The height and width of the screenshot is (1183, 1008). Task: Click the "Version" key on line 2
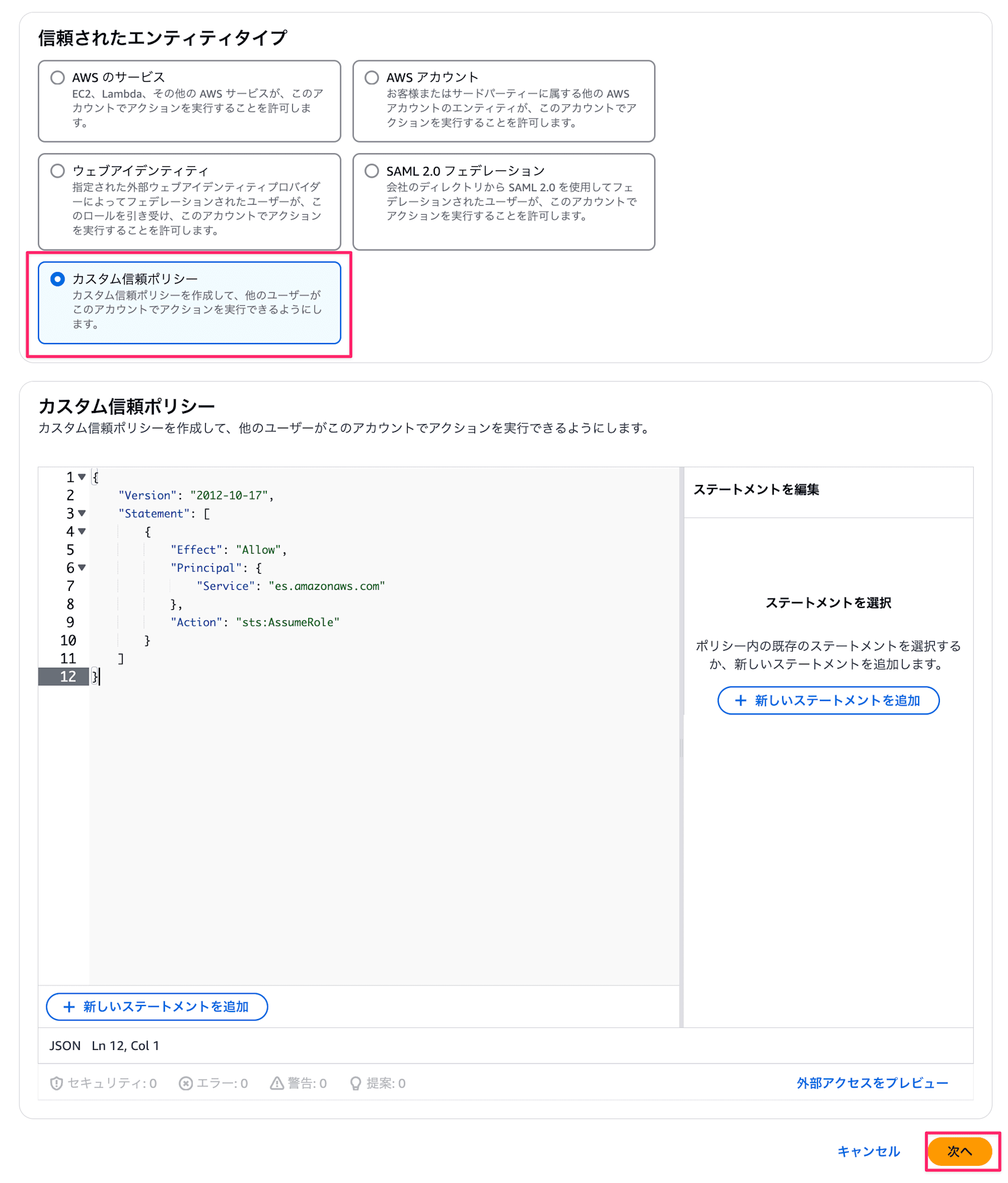[x=147, y=496]
